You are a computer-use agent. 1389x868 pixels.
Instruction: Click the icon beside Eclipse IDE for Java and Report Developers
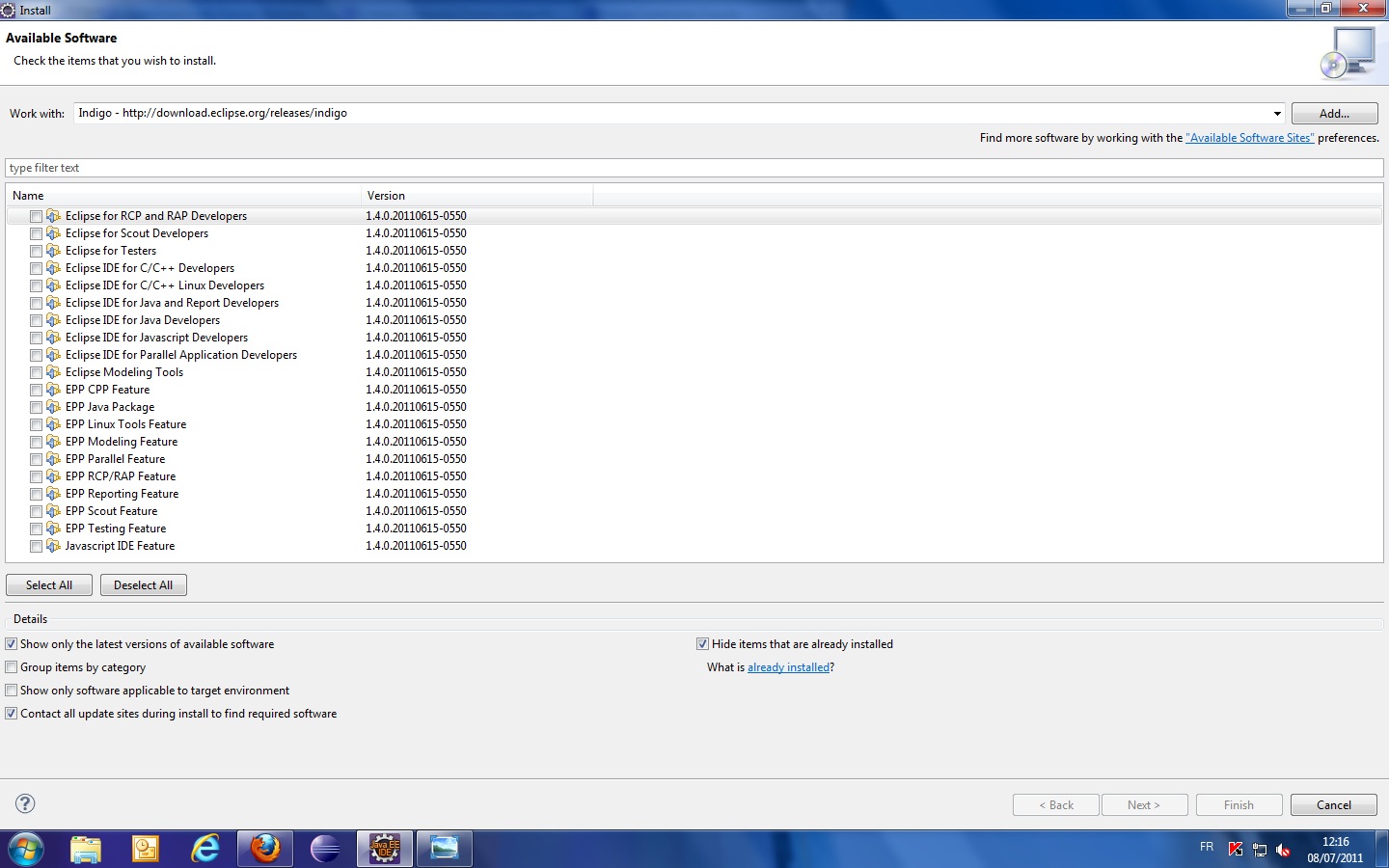tap(54, 303)
